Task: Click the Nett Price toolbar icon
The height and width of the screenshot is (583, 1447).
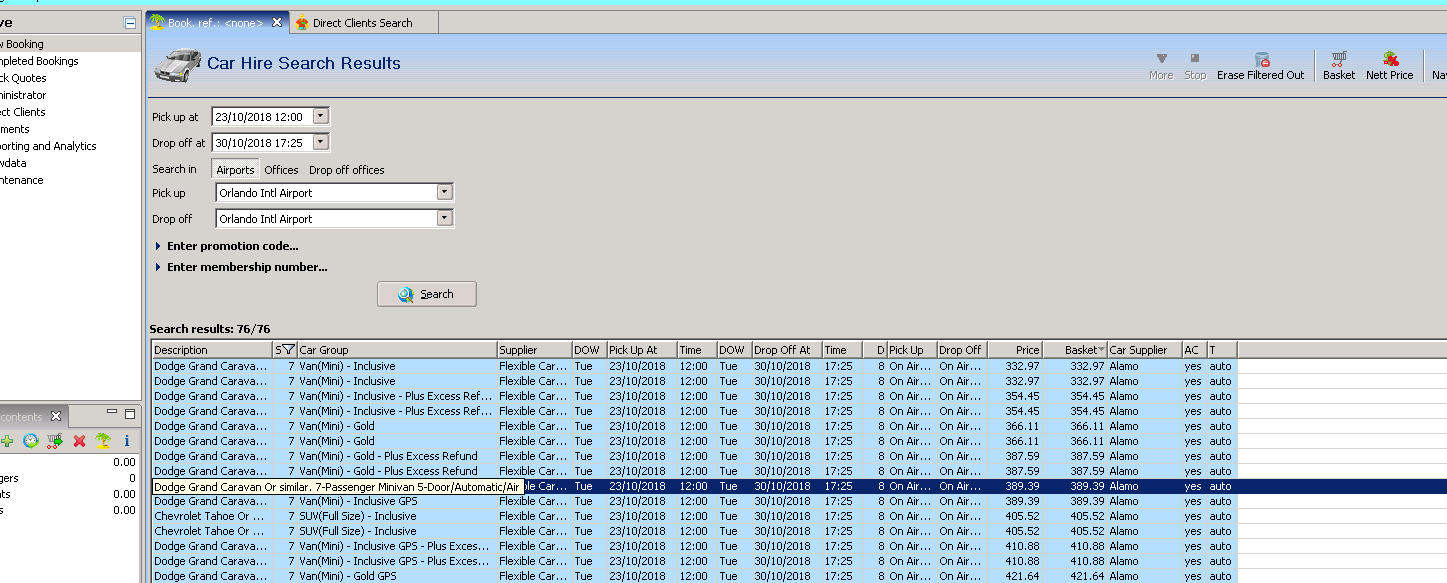Action: click(1390, 60)
